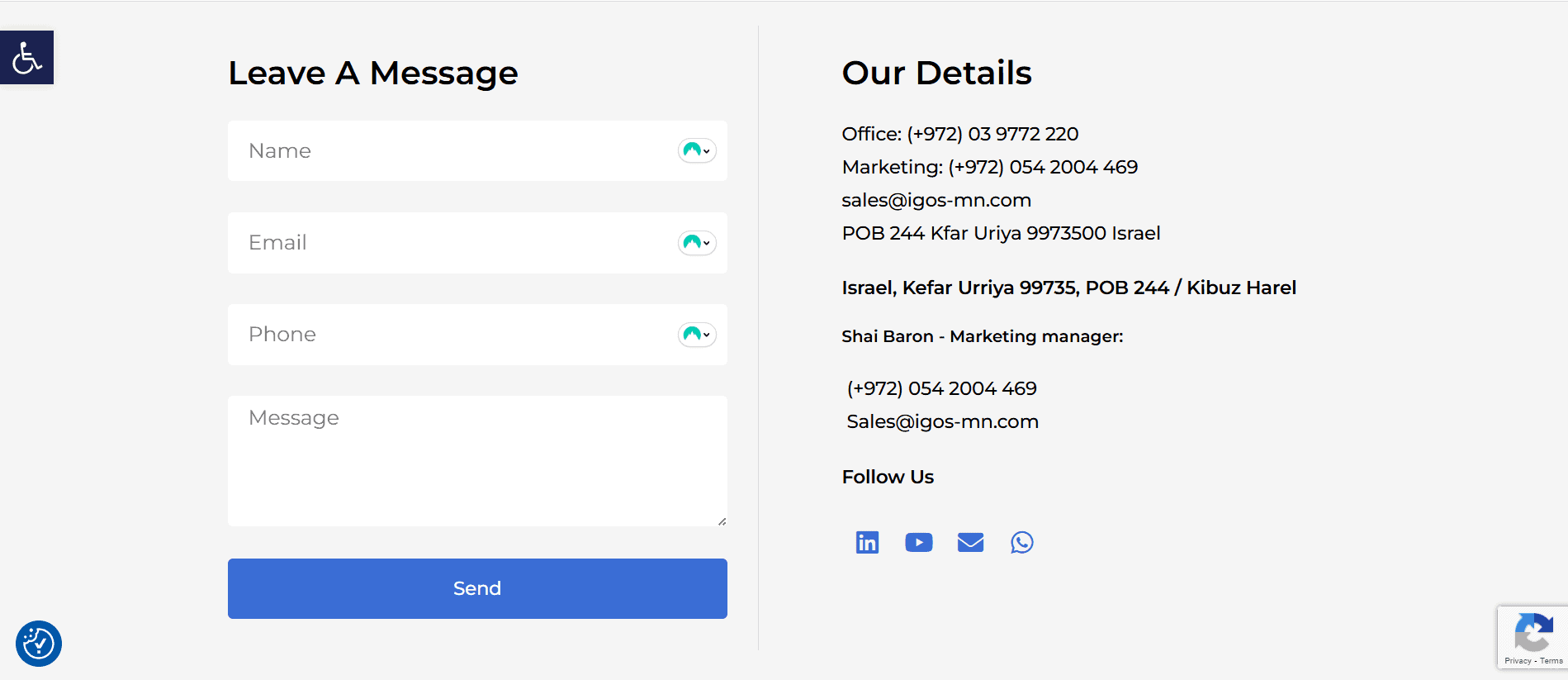1568x680 pixels.
Task: Click the email envelope icon
Action: coord(970,542)
